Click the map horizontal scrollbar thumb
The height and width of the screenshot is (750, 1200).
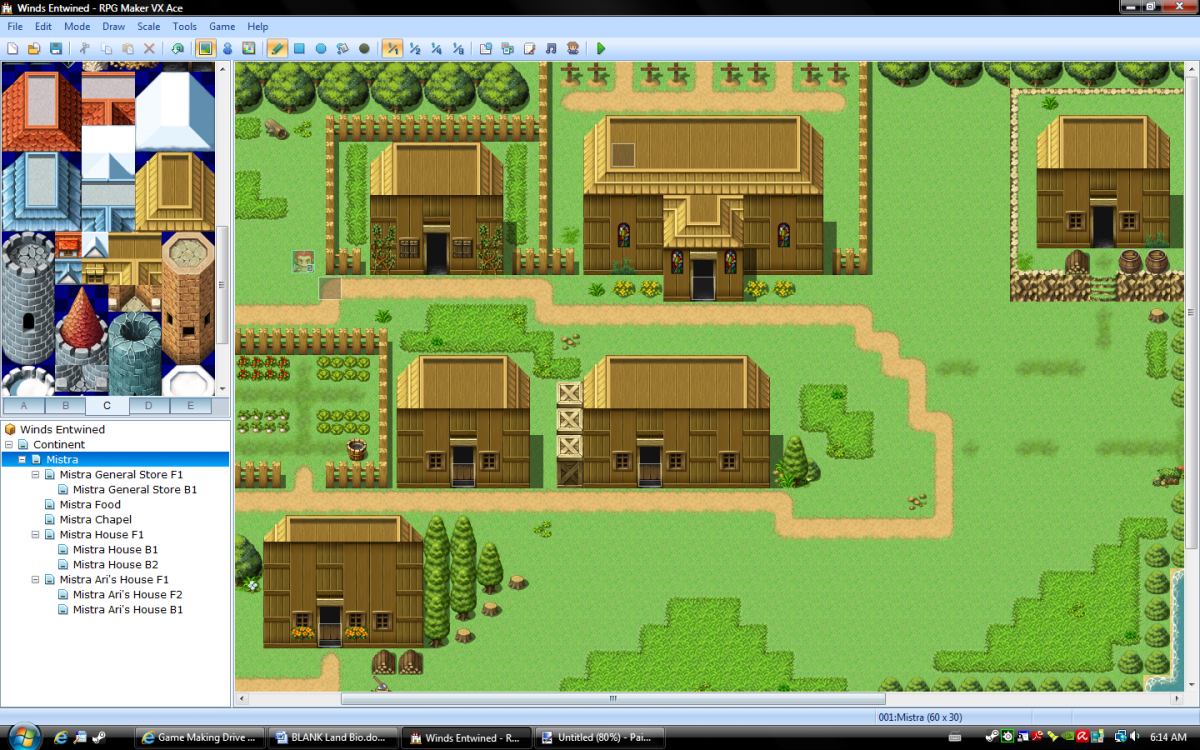[613, 699]
